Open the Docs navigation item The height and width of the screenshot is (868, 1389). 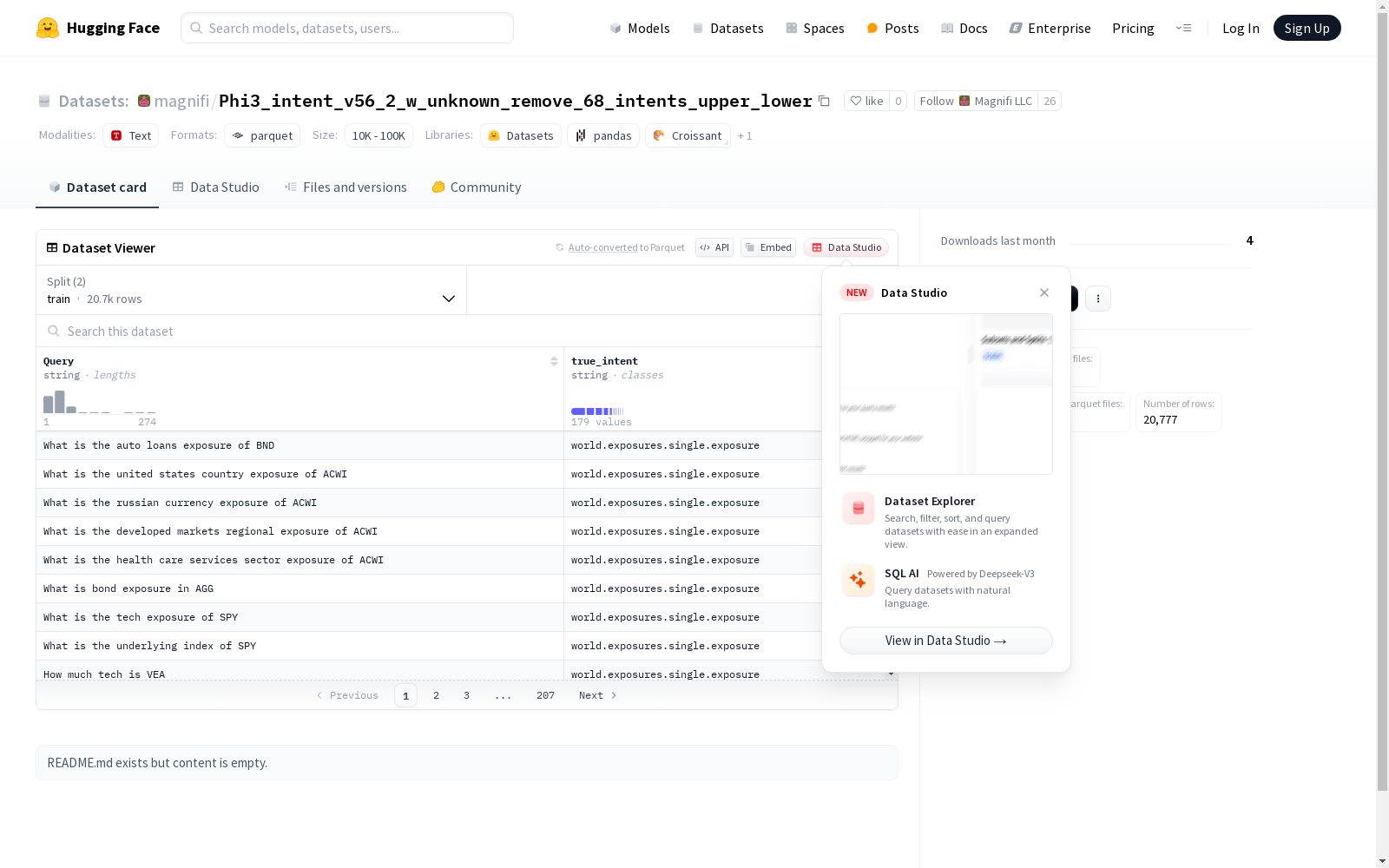tap(964, 28)
